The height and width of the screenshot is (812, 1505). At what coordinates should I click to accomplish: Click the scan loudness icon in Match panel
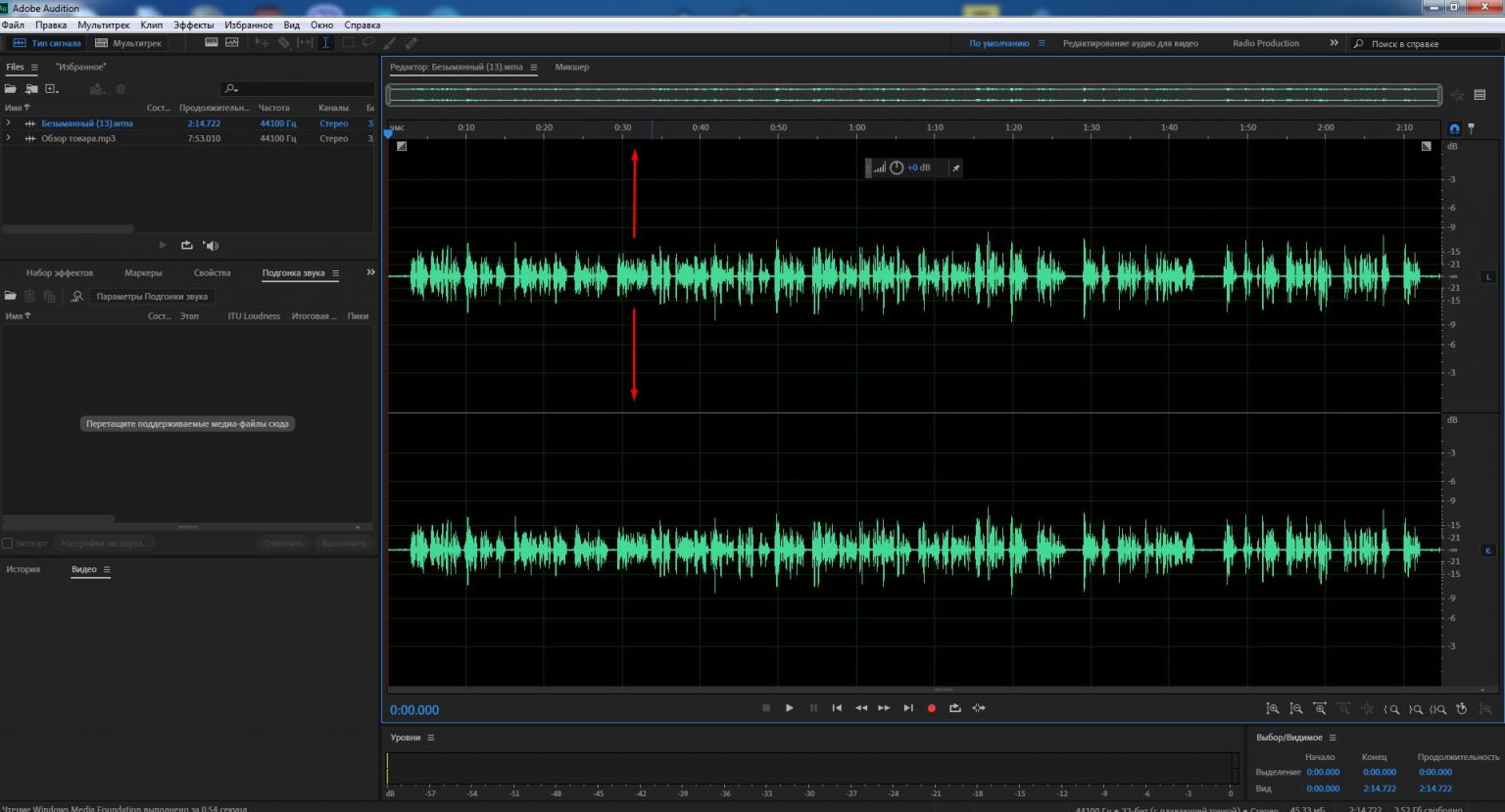point(76,296)
